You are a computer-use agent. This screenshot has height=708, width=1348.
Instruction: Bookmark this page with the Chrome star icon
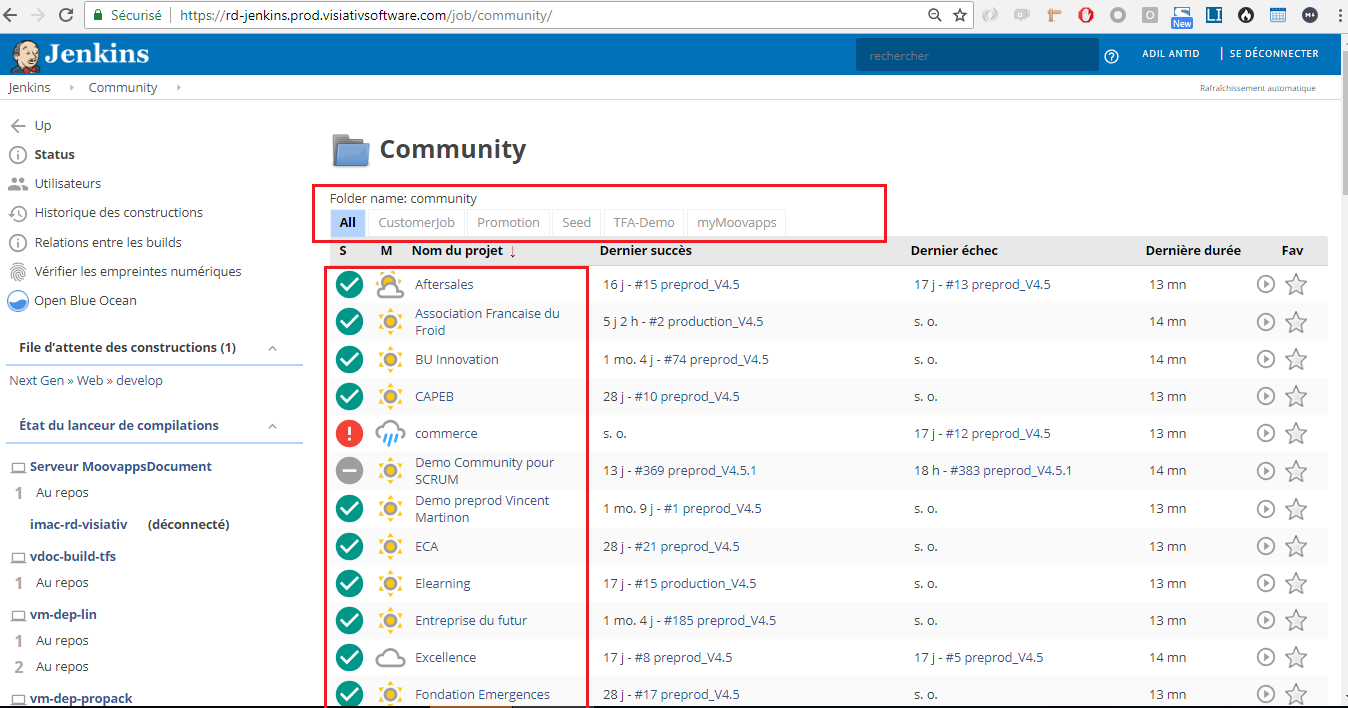[960, 15]
